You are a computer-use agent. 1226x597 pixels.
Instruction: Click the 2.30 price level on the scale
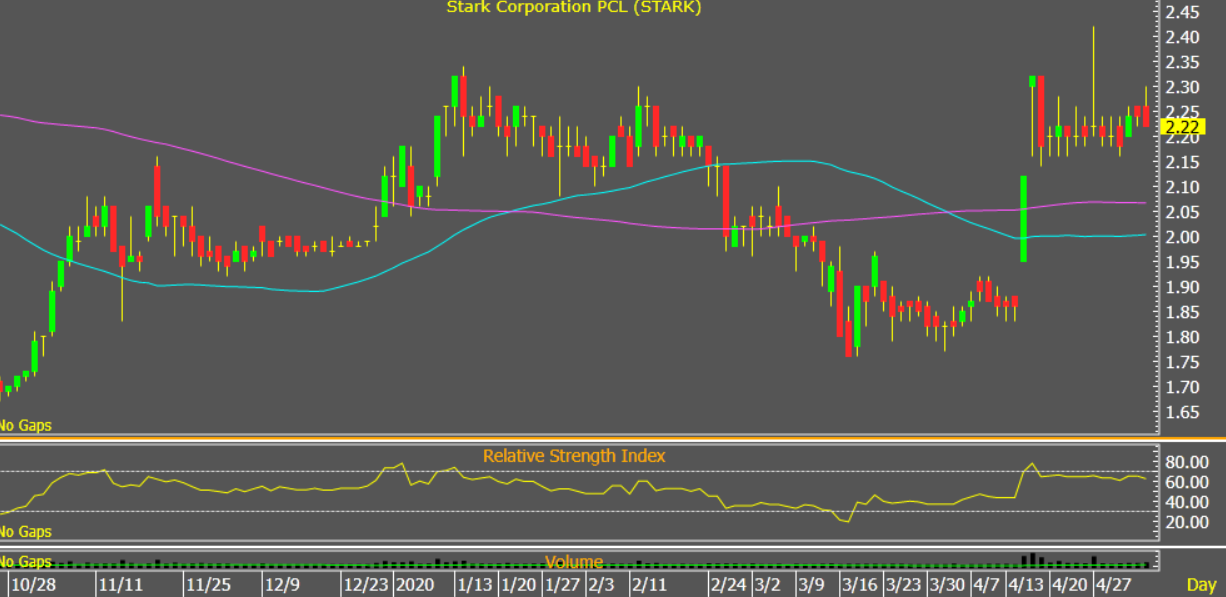[x=1183, y=88]
